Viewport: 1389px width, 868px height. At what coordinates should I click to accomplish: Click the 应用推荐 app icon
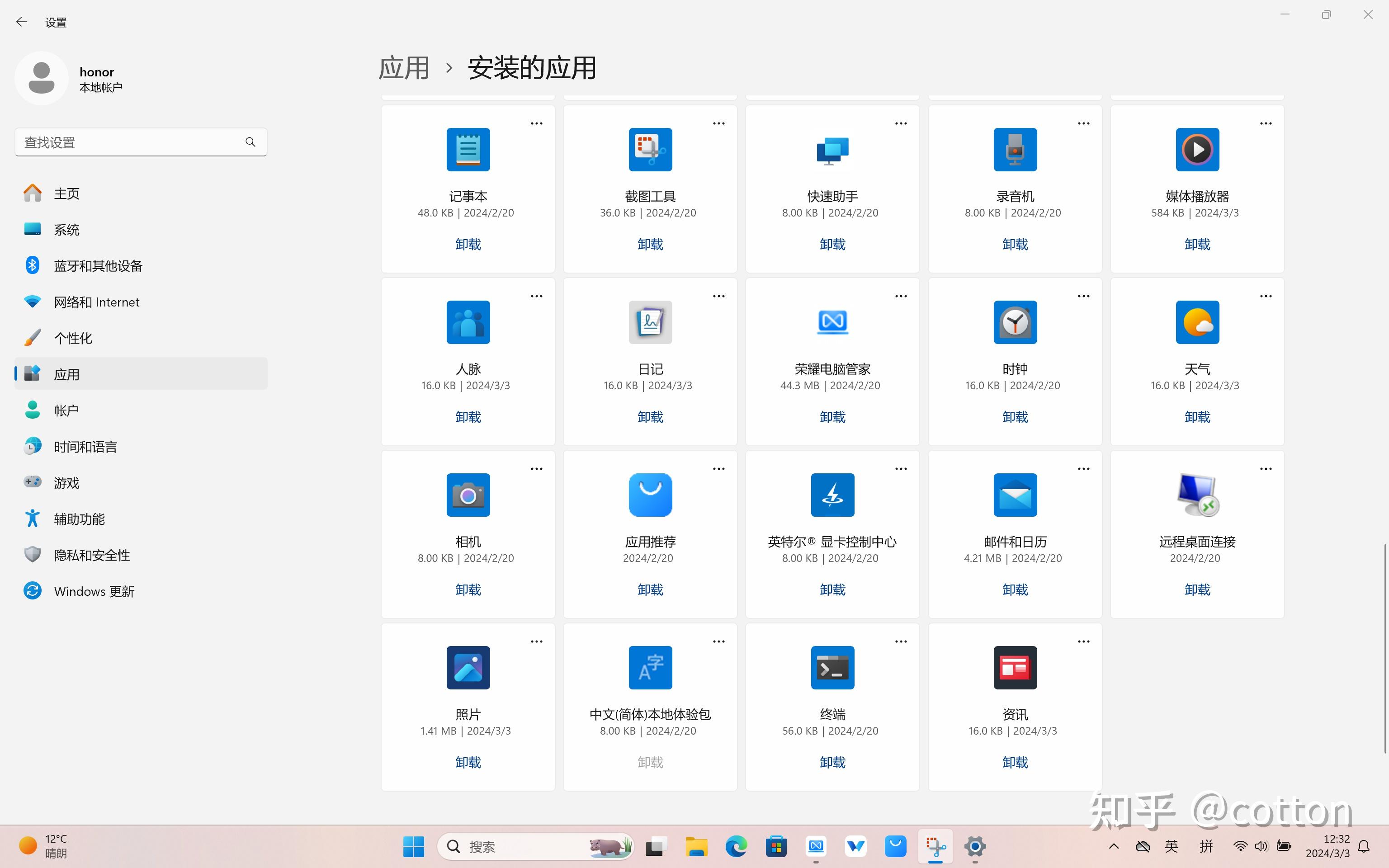click(x=650, y=495)
